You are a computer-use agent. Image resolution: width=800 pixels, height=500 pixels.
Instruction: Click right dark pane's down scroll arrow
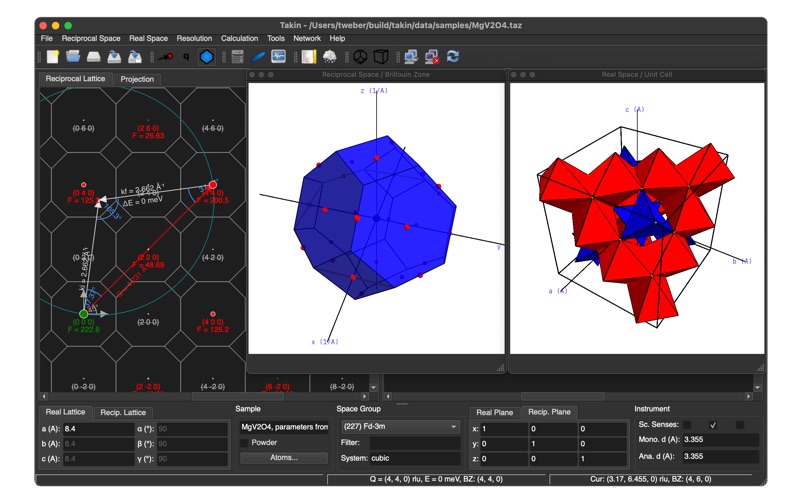758,387
